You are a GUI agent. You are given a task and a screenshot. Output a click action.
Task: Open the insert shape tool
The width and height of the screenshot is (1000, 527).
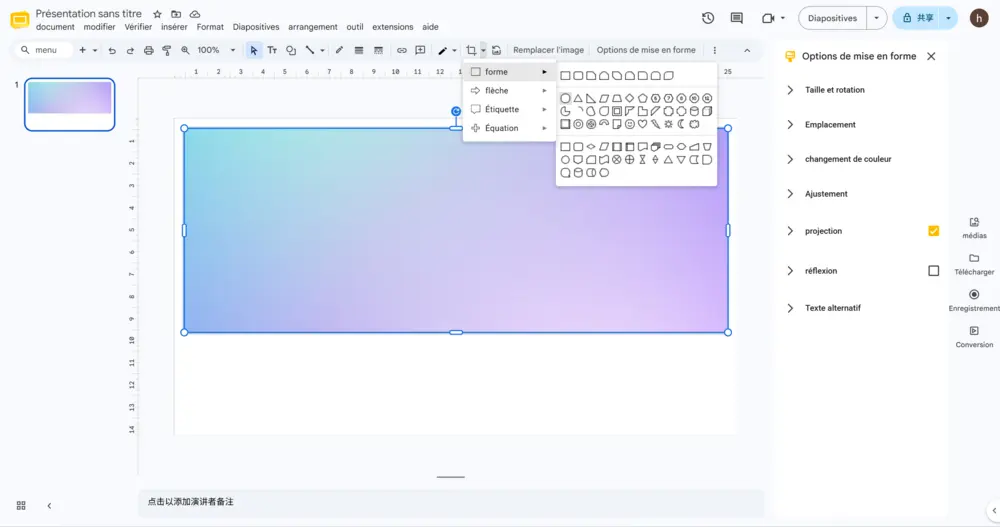[291, 50]
